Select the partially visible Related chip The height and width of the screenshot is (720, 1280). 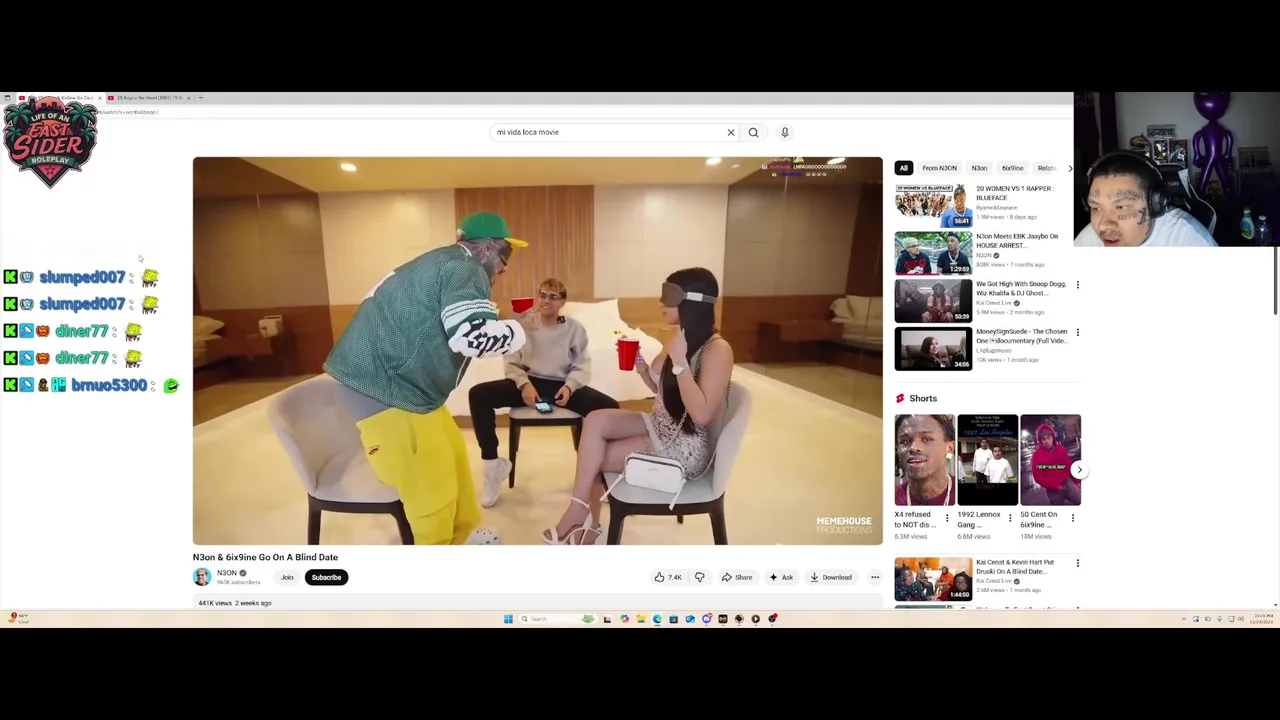point(1046,168)
